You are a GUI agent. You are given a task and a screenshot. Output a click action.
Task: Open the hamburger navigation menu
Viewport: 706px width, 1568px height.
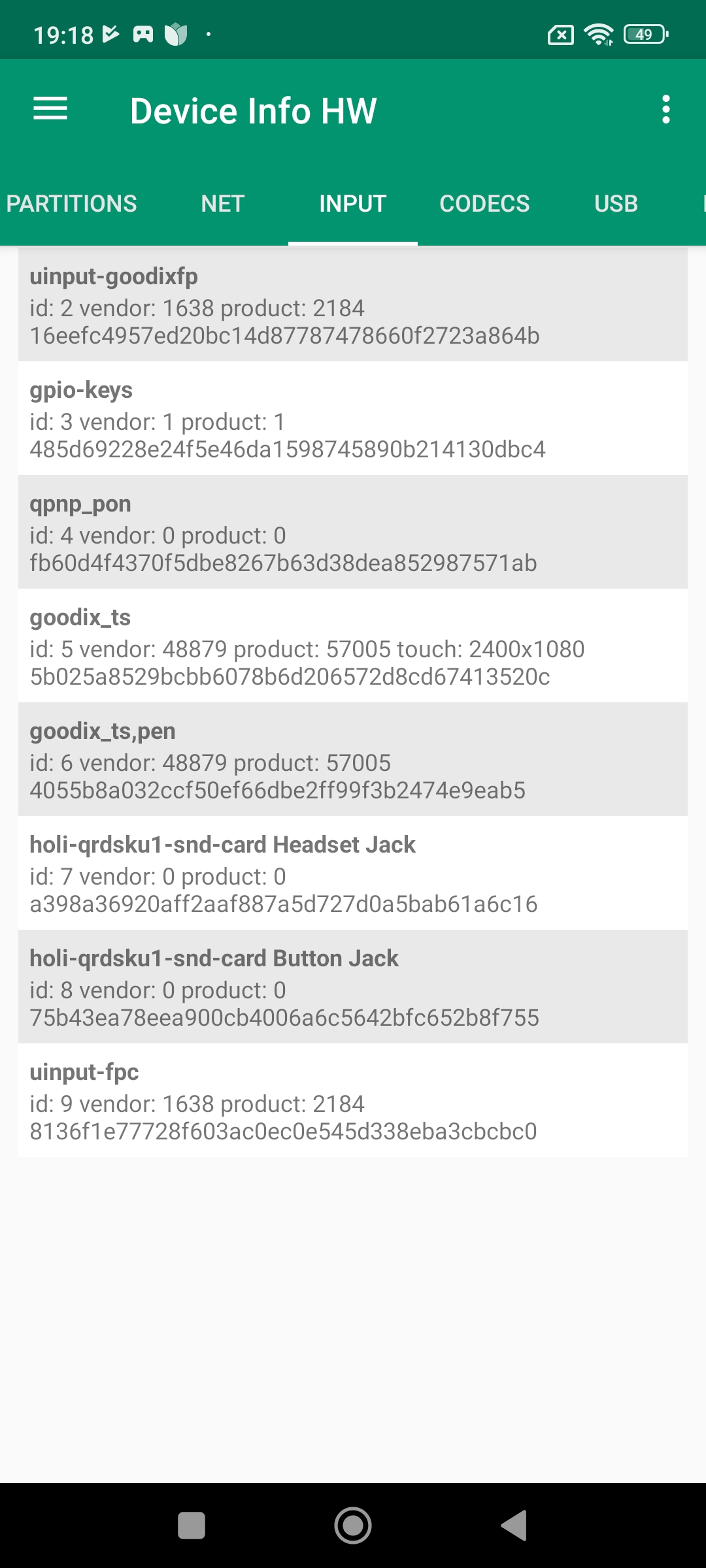[50, 109]
